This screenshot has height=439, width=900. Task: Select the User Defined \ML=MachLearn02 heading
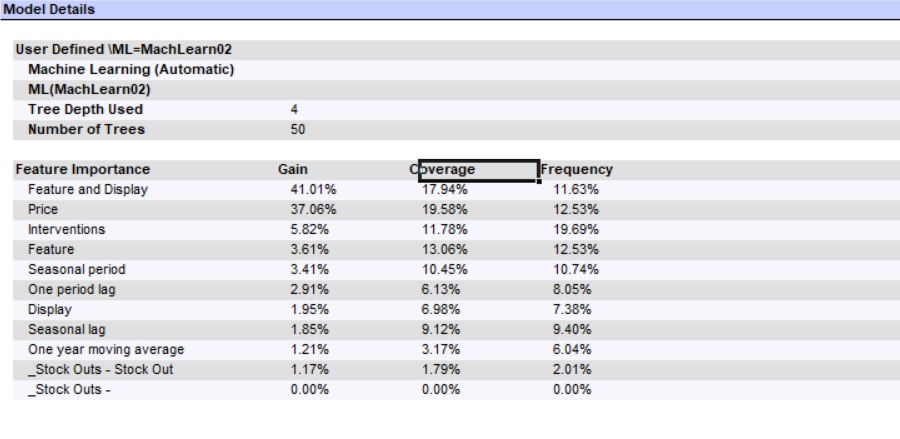click(117, 49)
